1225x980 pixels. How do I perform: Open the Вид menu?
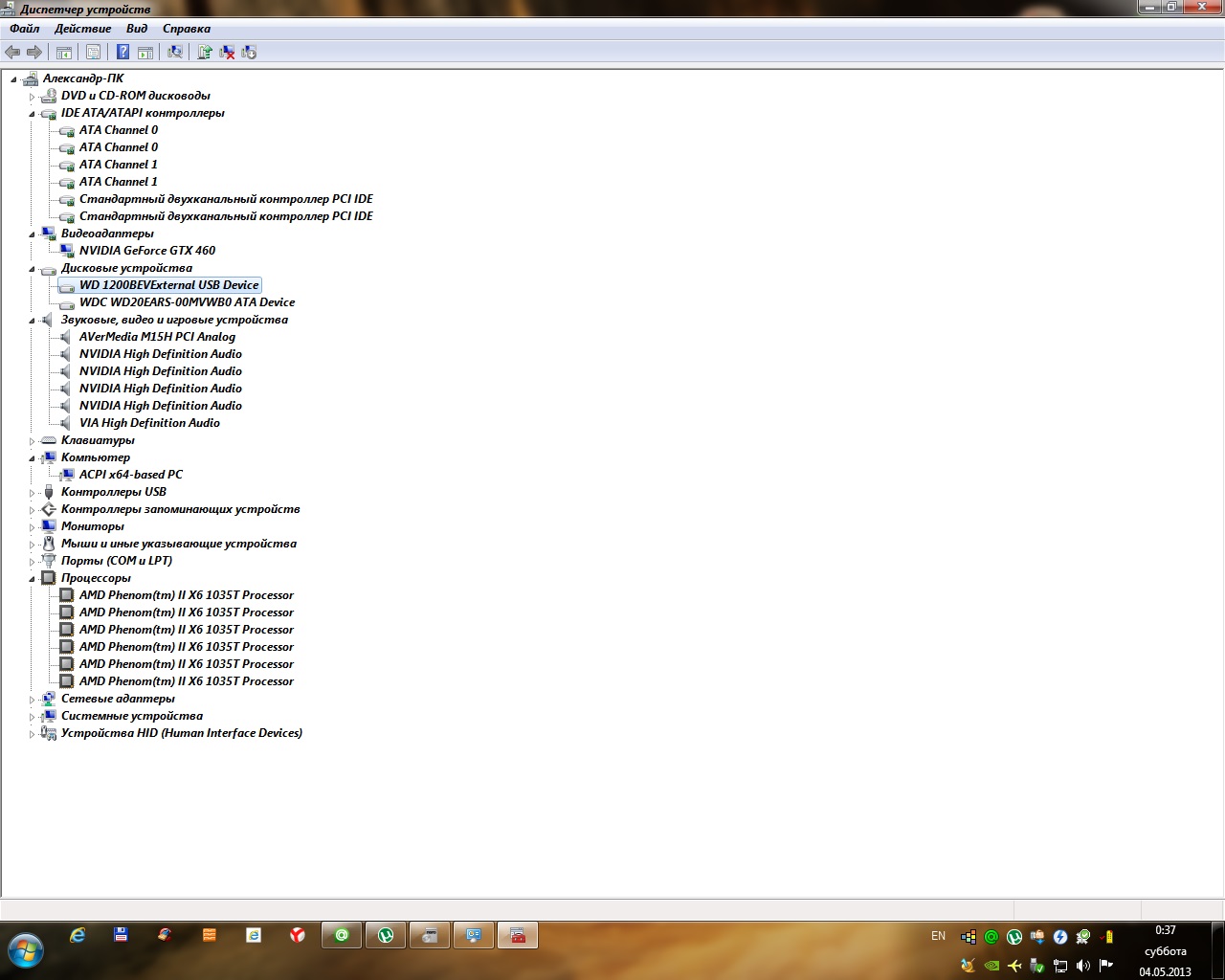[137, 29]
